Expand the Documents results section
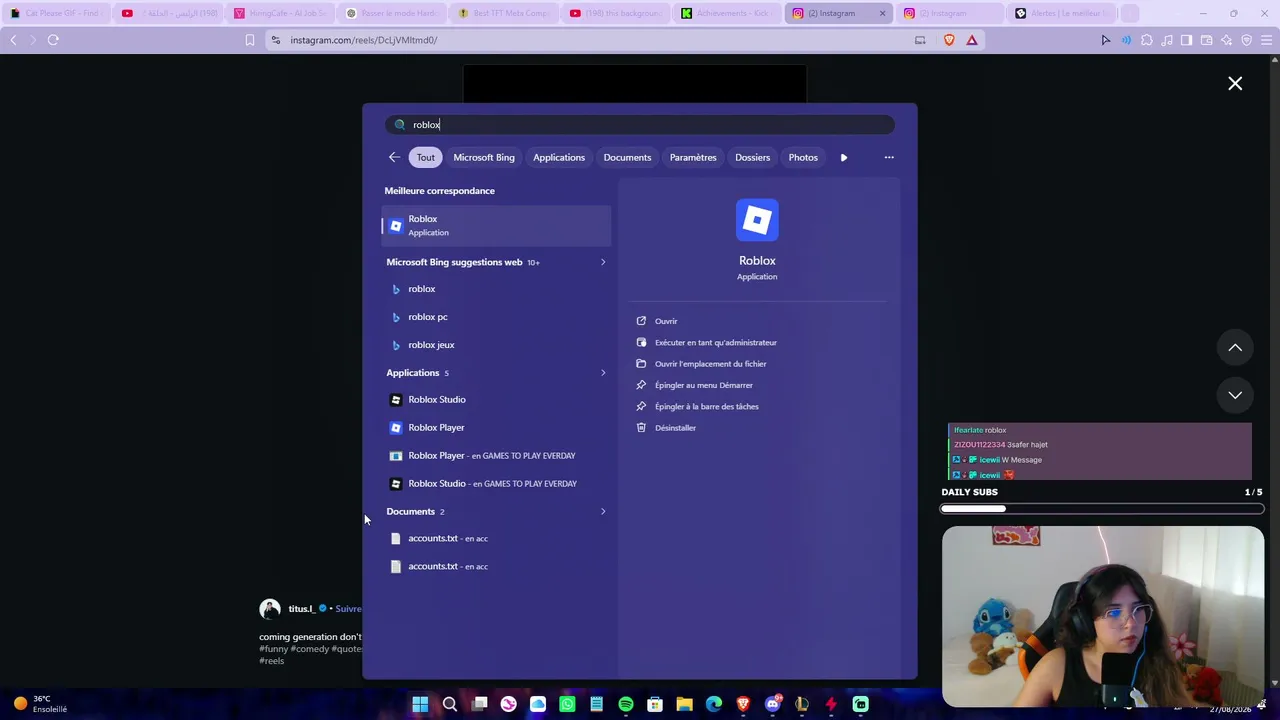This screenshot has height=720, width=1280. tap(603, 512)
